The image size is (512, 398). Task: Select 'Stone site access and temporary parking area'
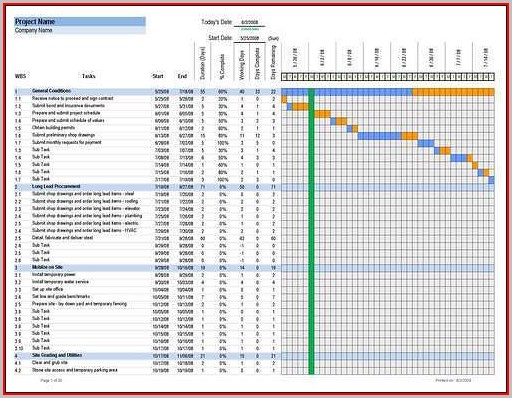coord(75,370)
